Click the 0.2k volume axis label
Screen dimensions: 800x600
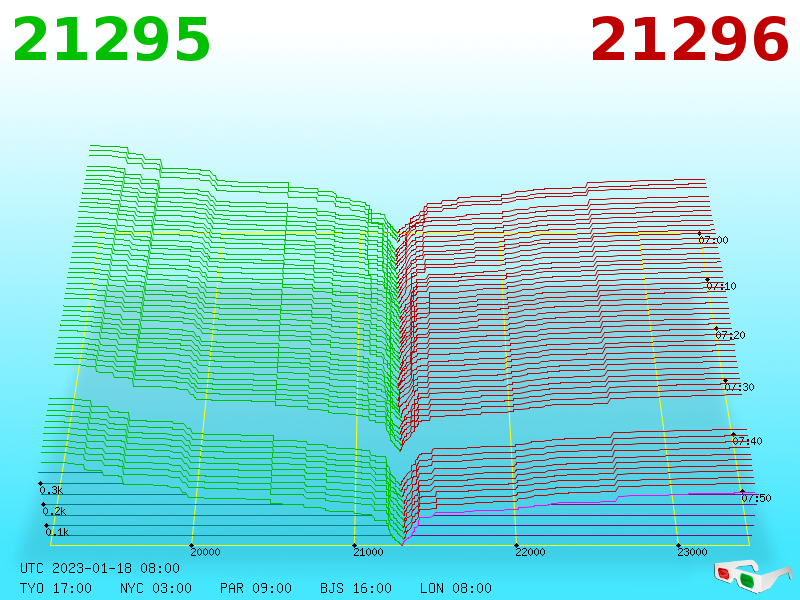click(x=54, y=511)
